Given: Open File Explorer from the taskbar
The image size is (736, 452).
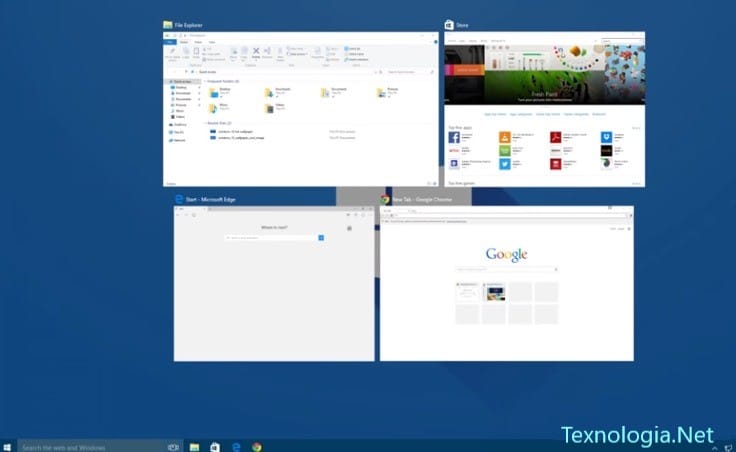Looking at the screenshot, I should pos(194,446).
